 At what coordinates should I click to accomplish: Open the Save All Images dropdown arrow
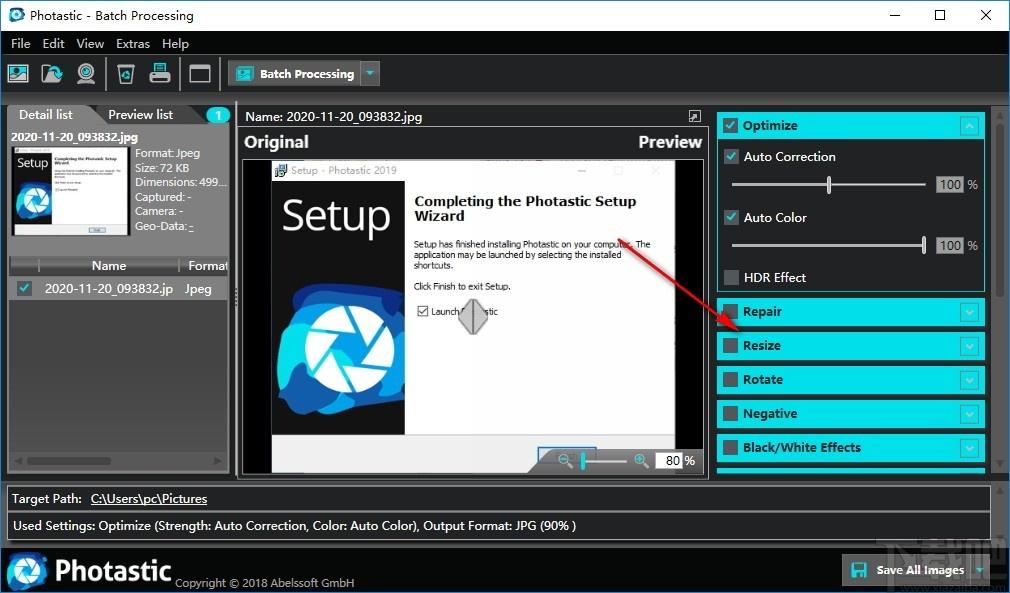click(980, 570)
